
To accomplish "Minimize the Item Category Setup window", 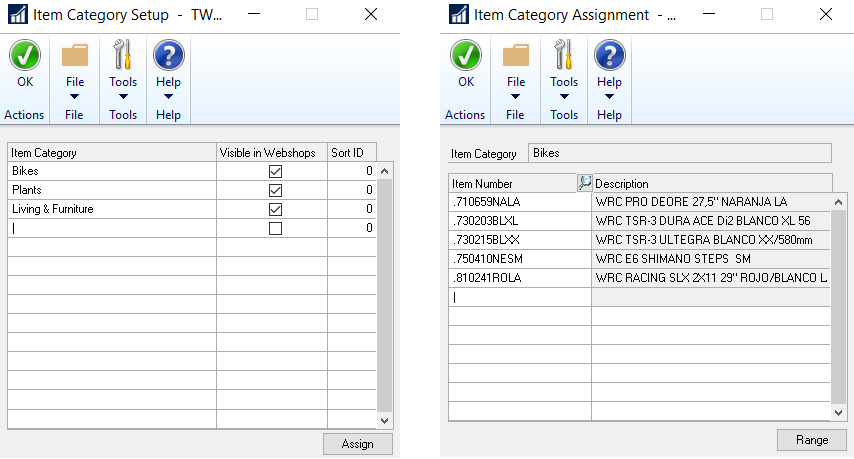I will tap(254, 14).
